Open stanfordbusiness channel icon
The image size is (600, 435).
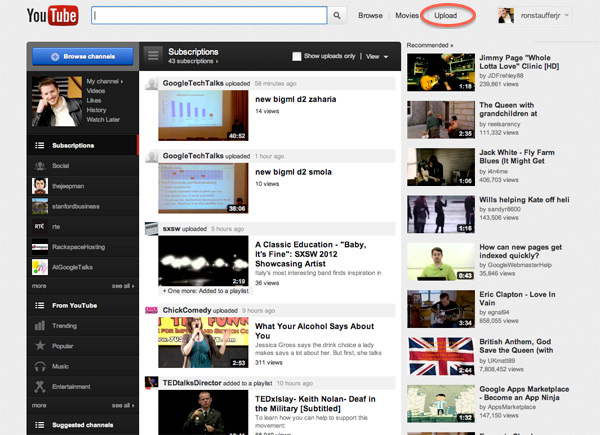click(x=40, y=206)
